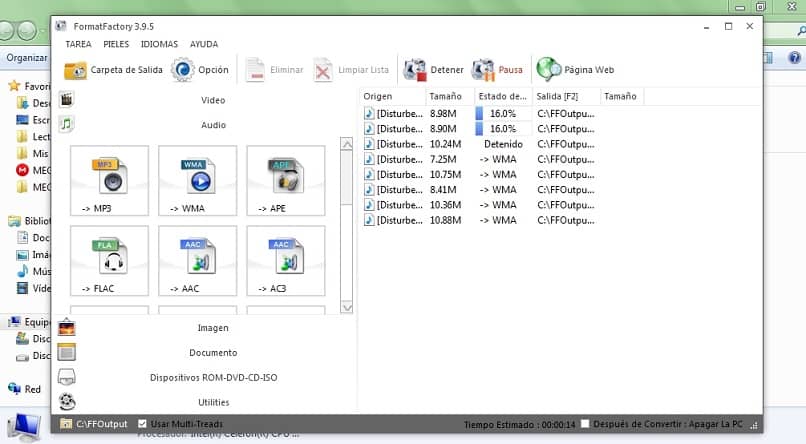Sort by the Salida [F2] column header
Image resolution: width=806 pixels, height=444 pixels.
pos(566,96)
